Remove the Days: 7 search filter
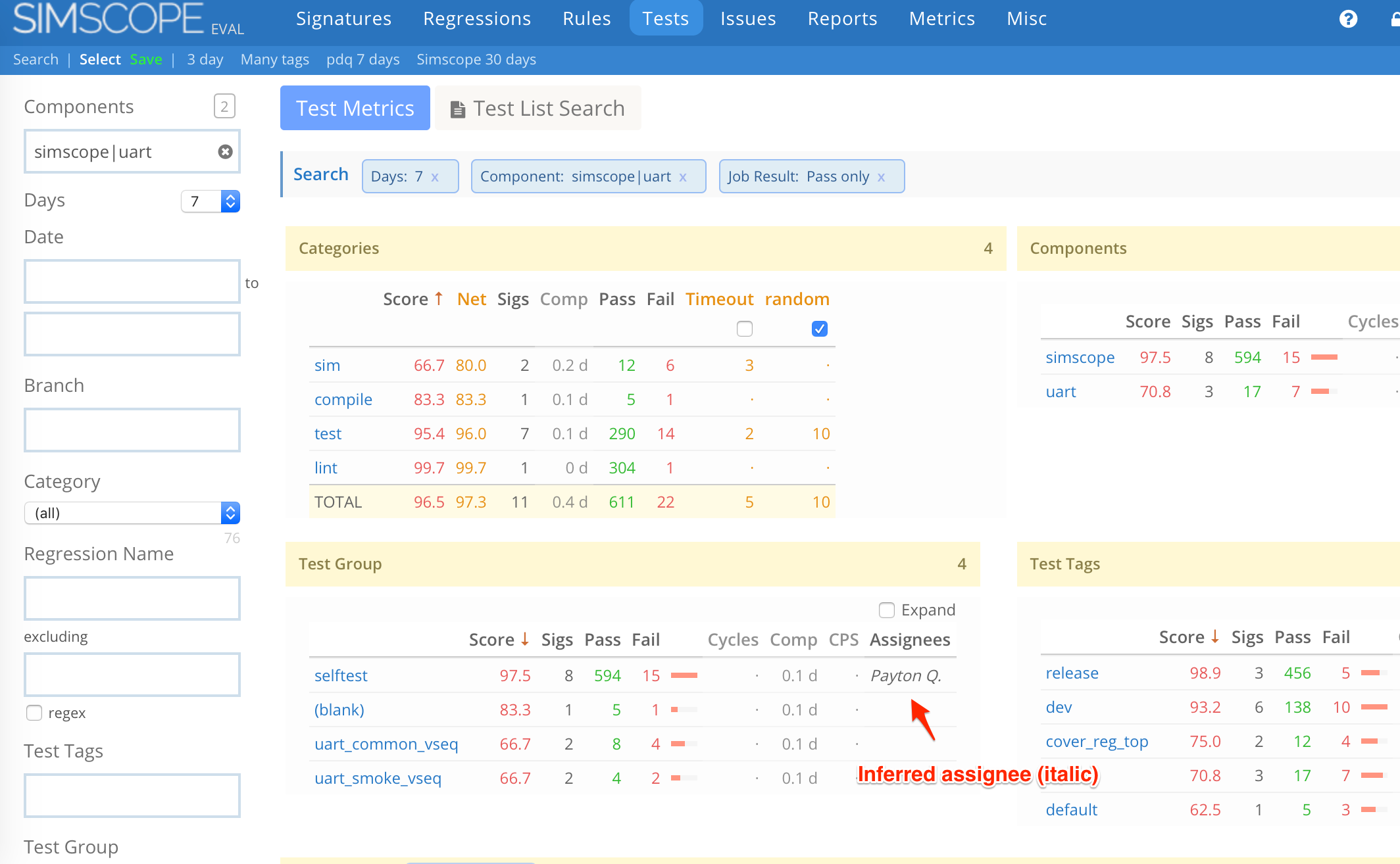This screenshot has width=1400, height=864. 435,177
